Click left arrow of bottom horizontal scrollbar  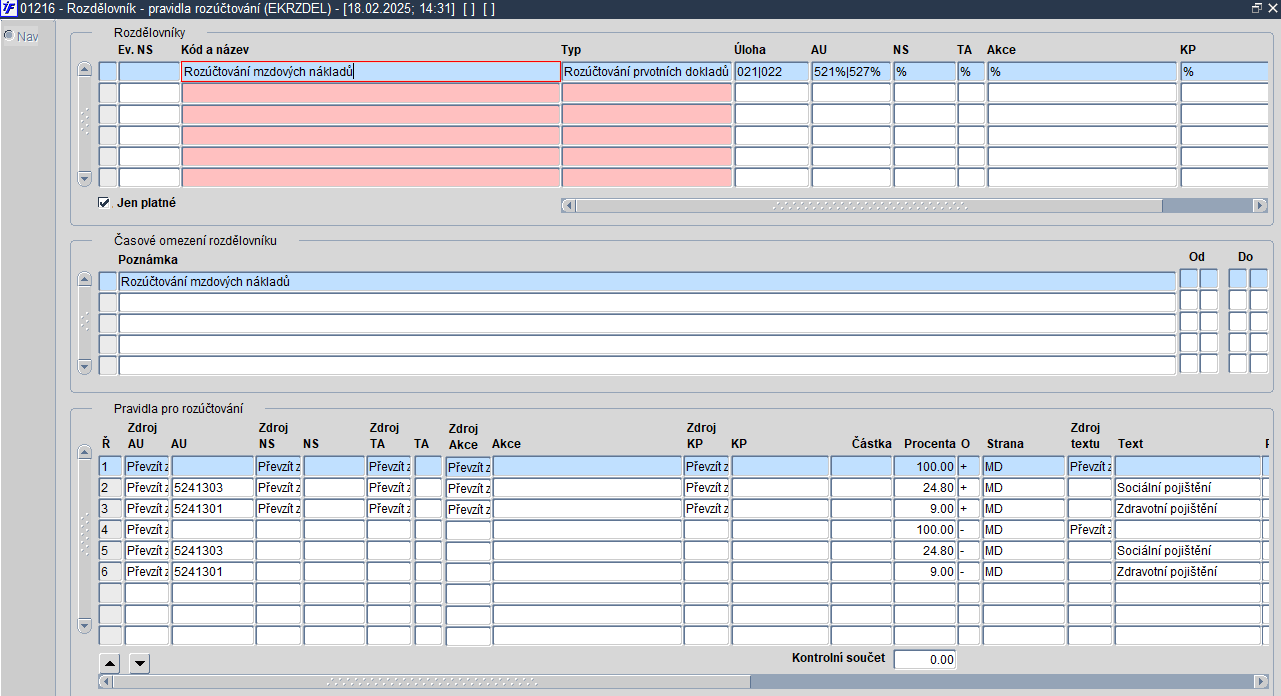[x=105, y=681]
